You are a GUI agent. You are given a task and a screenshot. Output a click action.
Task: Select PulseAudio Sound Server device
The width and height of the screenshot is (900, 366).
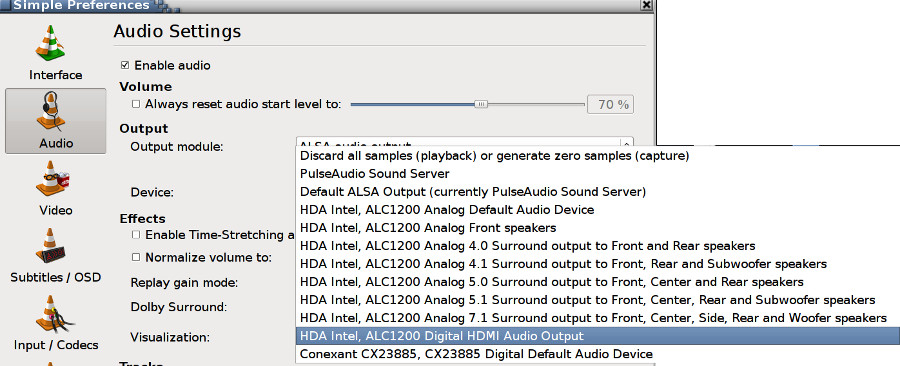[x=598, y=173]
